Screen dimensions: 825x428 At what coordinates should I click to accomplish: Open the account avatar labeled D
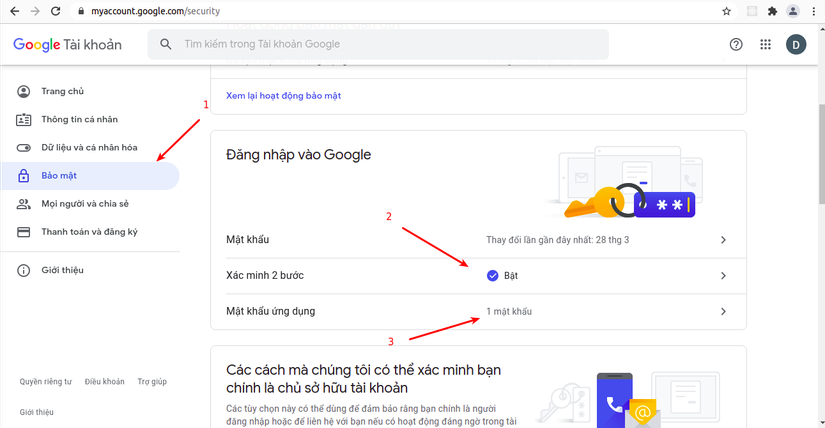[796, 44]
